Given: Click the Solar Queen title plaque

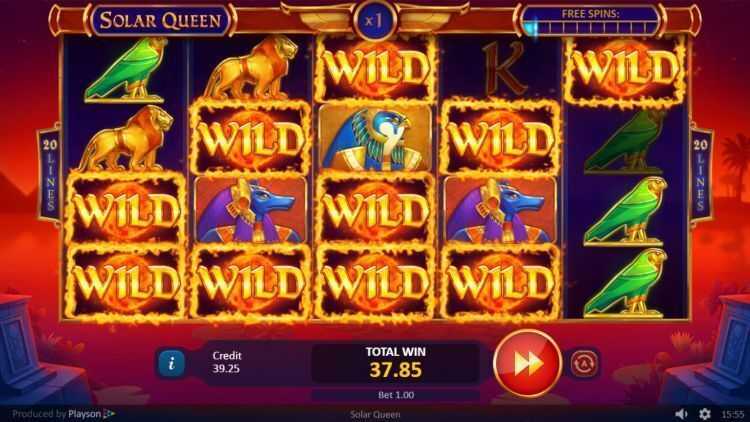Looking at the screenshot, I should click(x=161, y=21).
